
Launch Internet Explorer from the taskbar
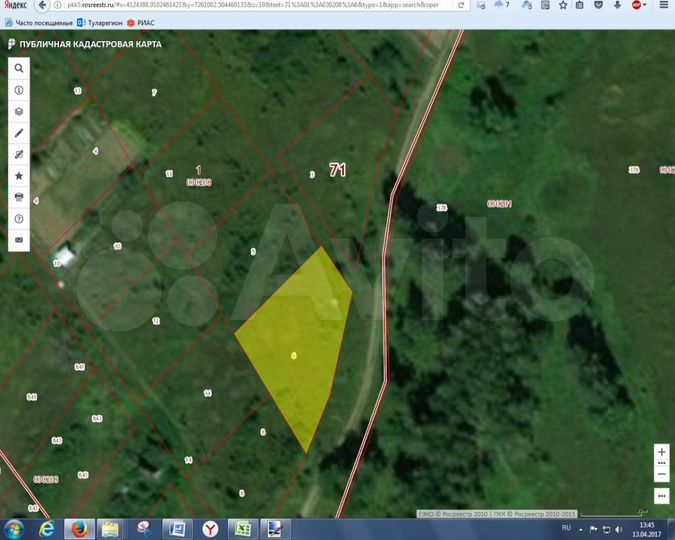[x=47, y=529]
